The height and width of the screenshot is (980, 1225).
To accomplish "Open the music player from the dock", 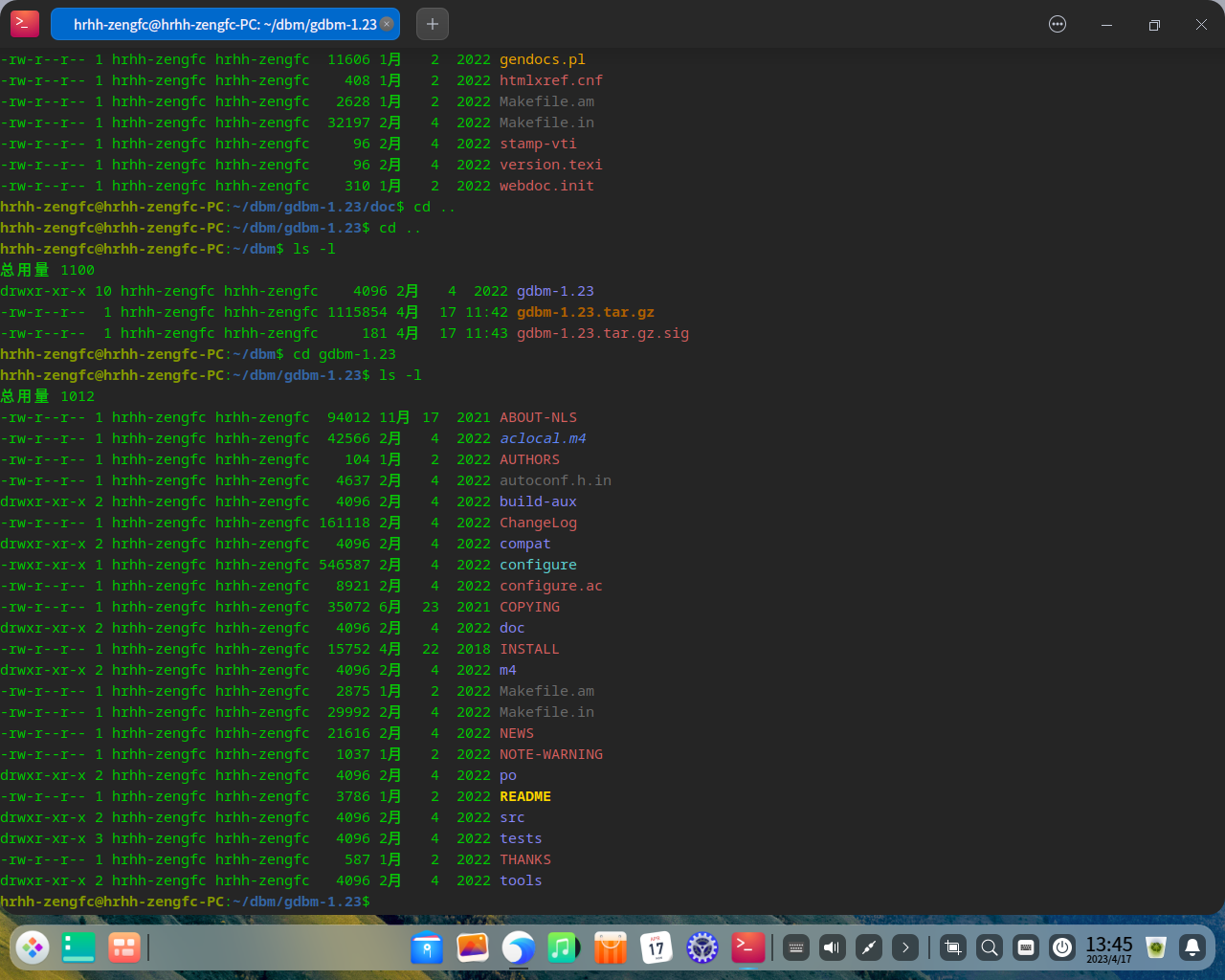I will pos(564,947).
